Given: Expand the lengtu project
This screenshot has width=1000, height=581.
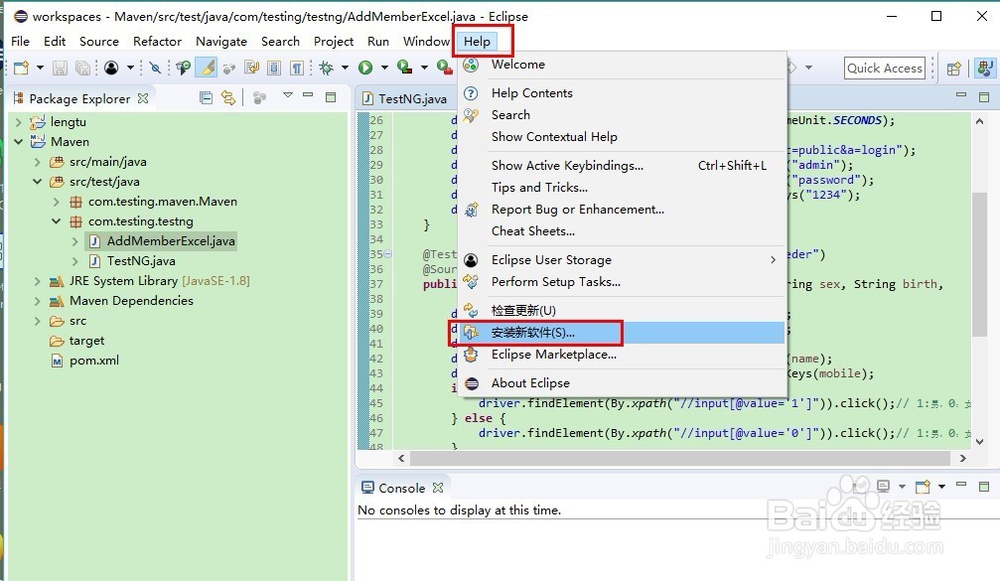Looking at the screenshot, I should click(x=18, y=122).
